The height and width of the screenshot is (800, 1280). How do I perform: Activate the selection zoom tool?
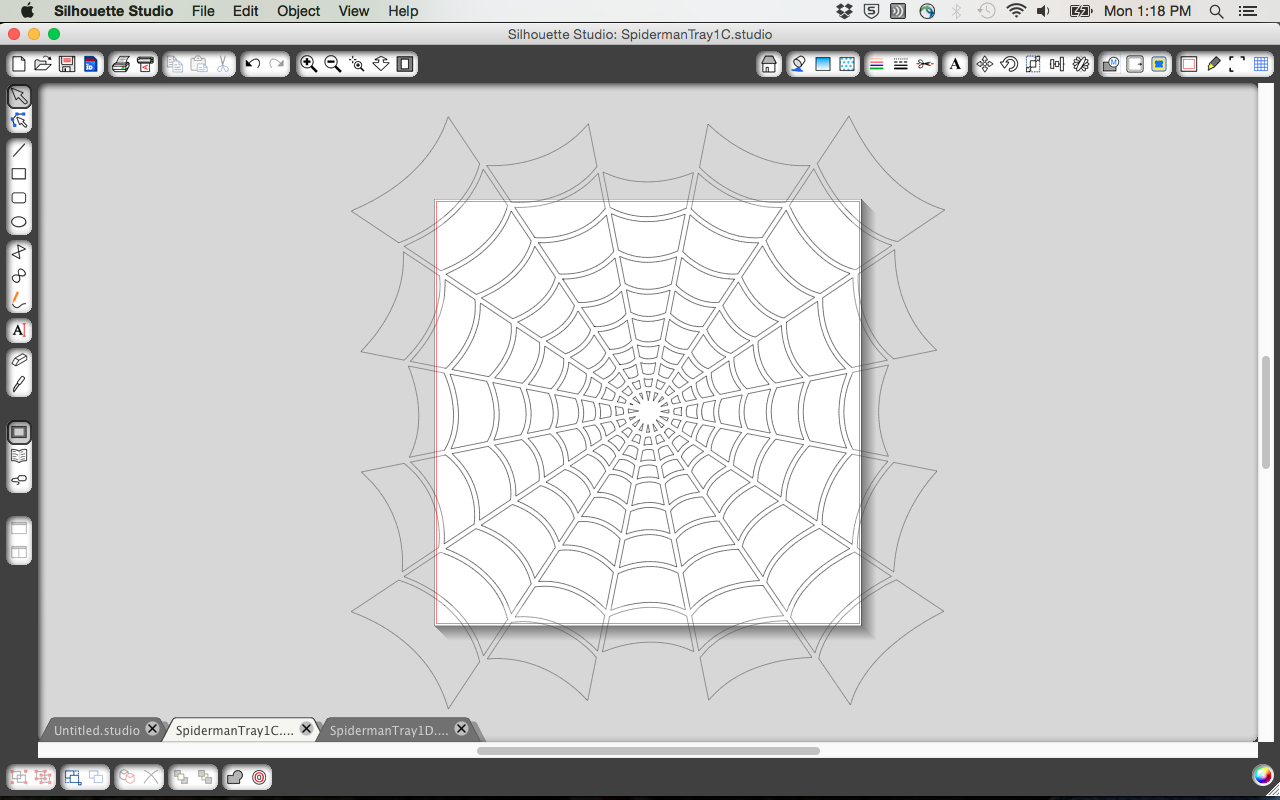click(357, 64)
